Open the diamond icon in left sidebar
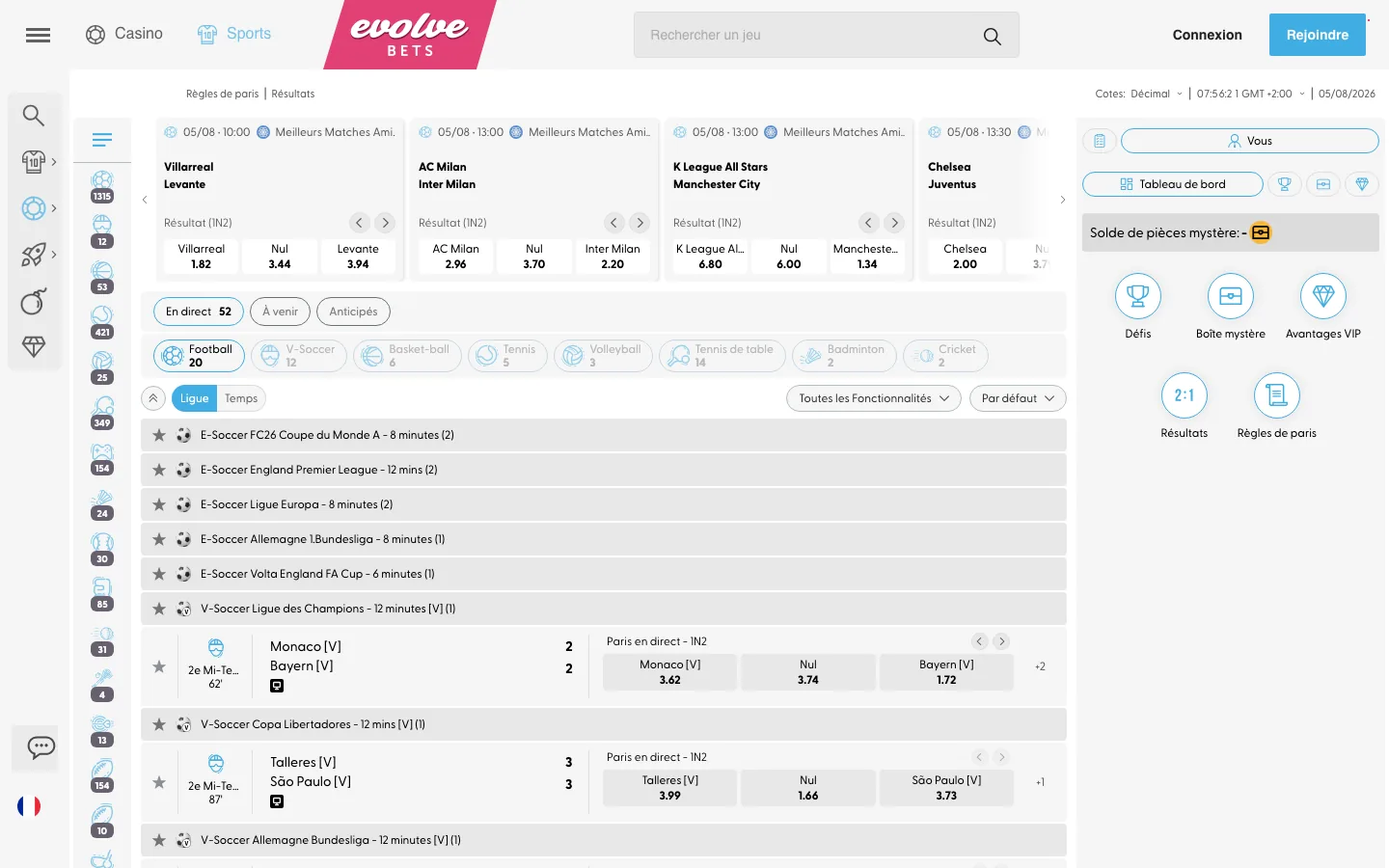Viewport: 1389px width, 868px height. pos(34,346)
